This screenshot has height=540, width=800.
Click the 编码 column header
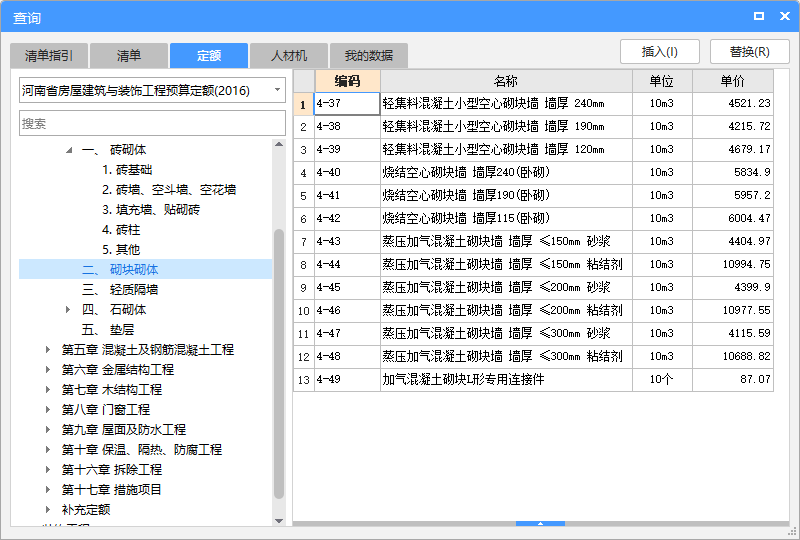[347, 81]
